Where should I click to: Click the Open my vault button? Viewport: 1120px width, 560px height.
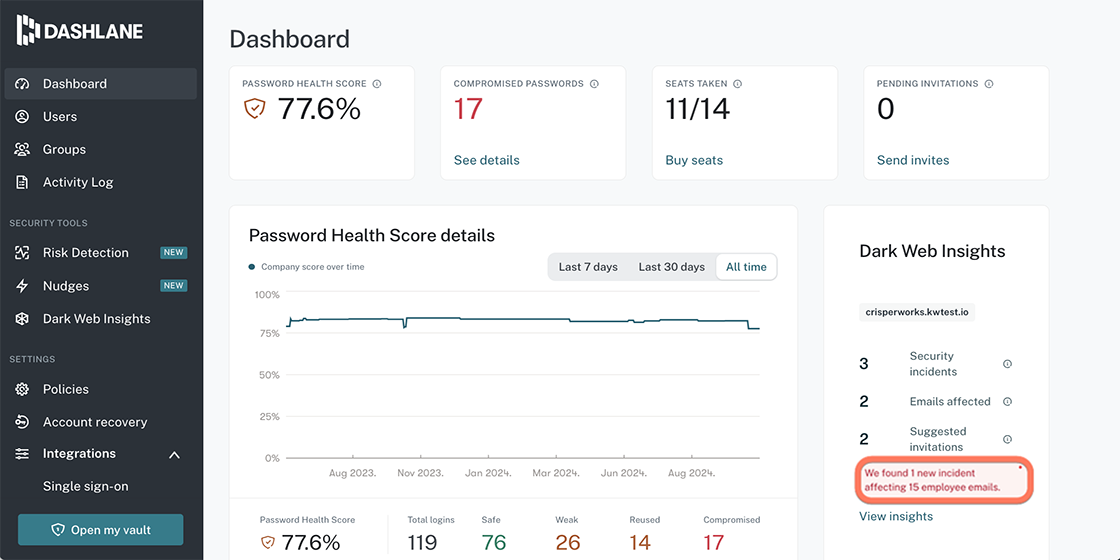[101, 530]
